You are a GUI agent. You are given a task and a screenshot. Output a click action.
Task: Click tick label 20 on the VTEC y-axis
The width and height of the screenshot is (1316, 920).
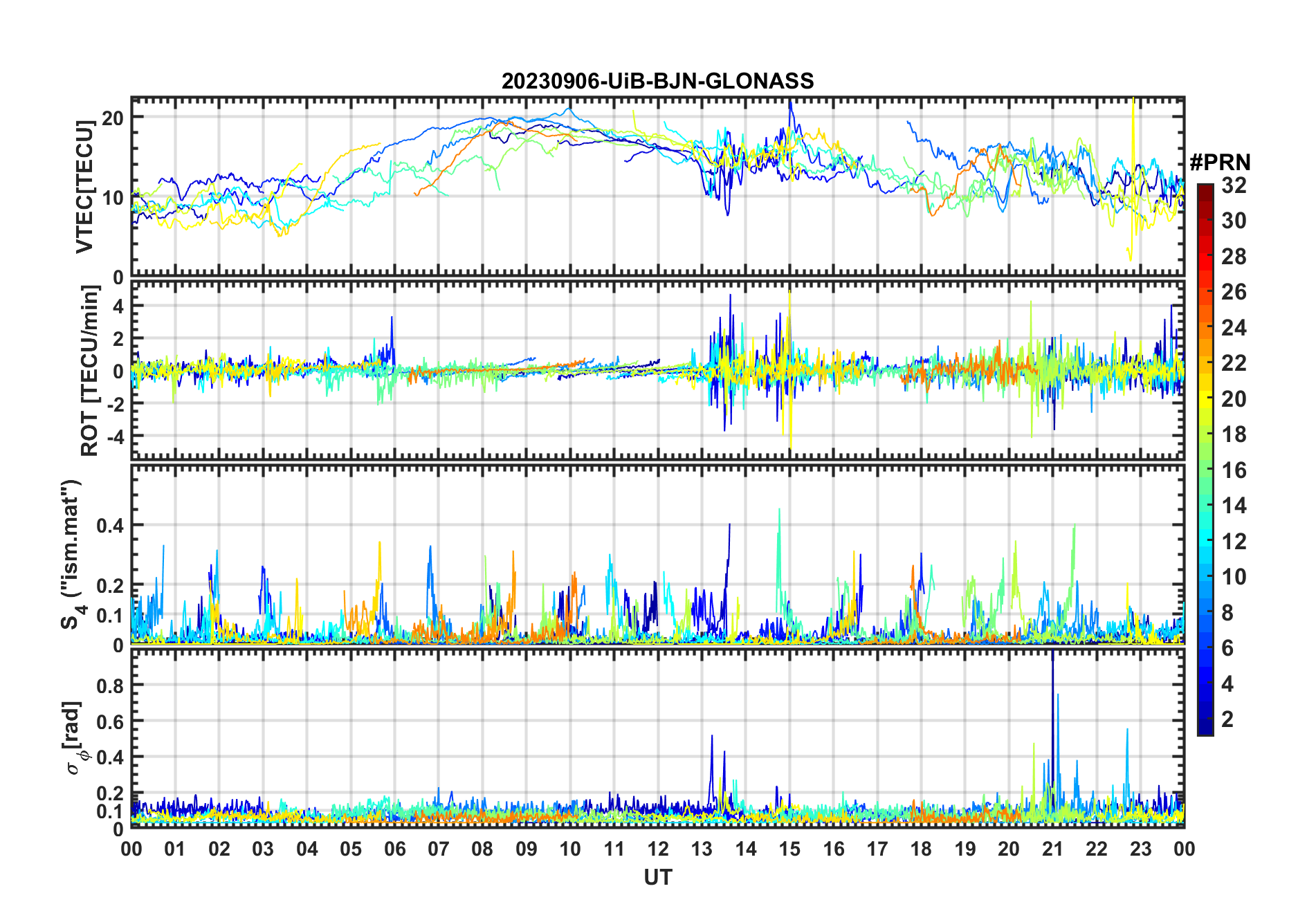113,118
